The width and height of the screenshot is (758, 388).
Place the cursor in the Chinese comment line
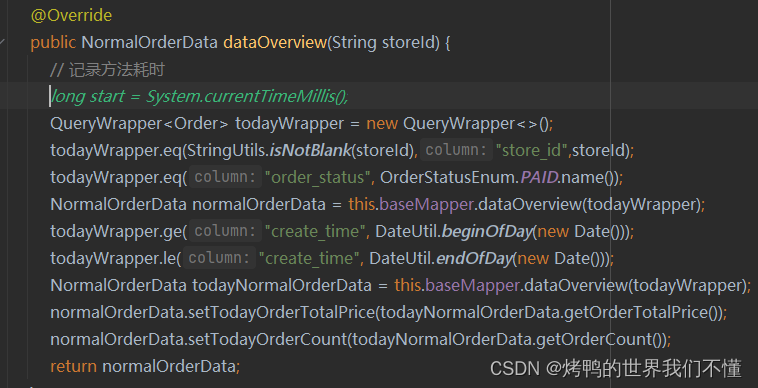pos(107,70)
